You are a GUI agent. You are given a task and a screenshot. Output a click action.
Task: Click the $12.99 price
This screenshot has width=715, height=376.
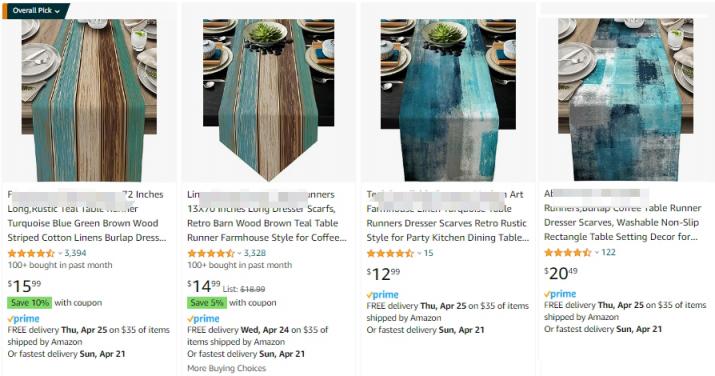click(383, 274)
